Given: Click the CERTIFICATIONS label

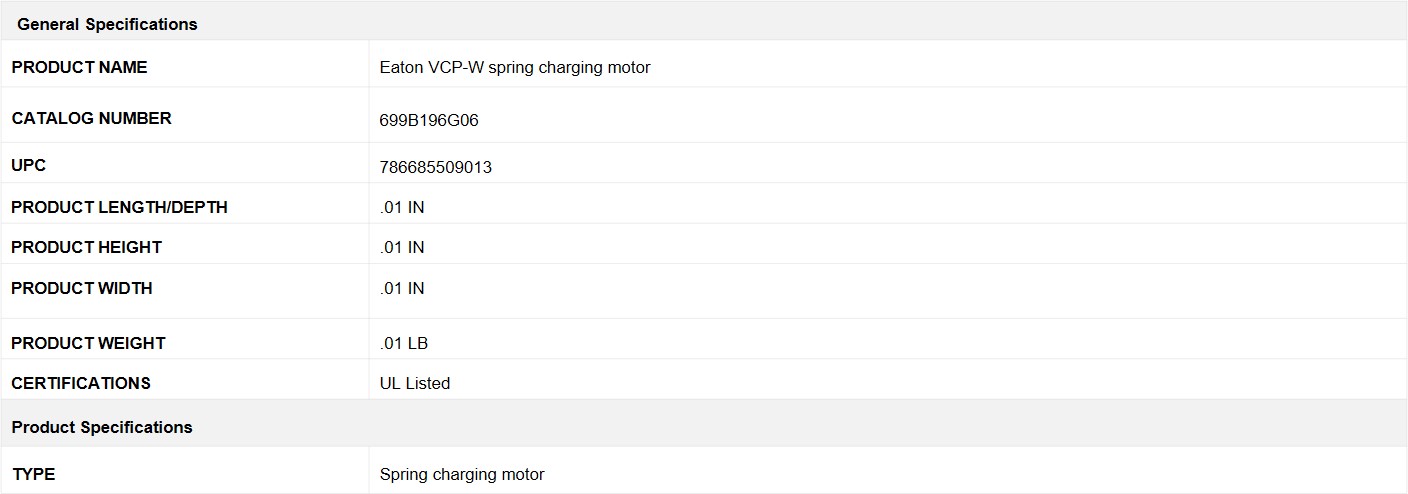Looking at the screenshot, I should pos(81,383).
